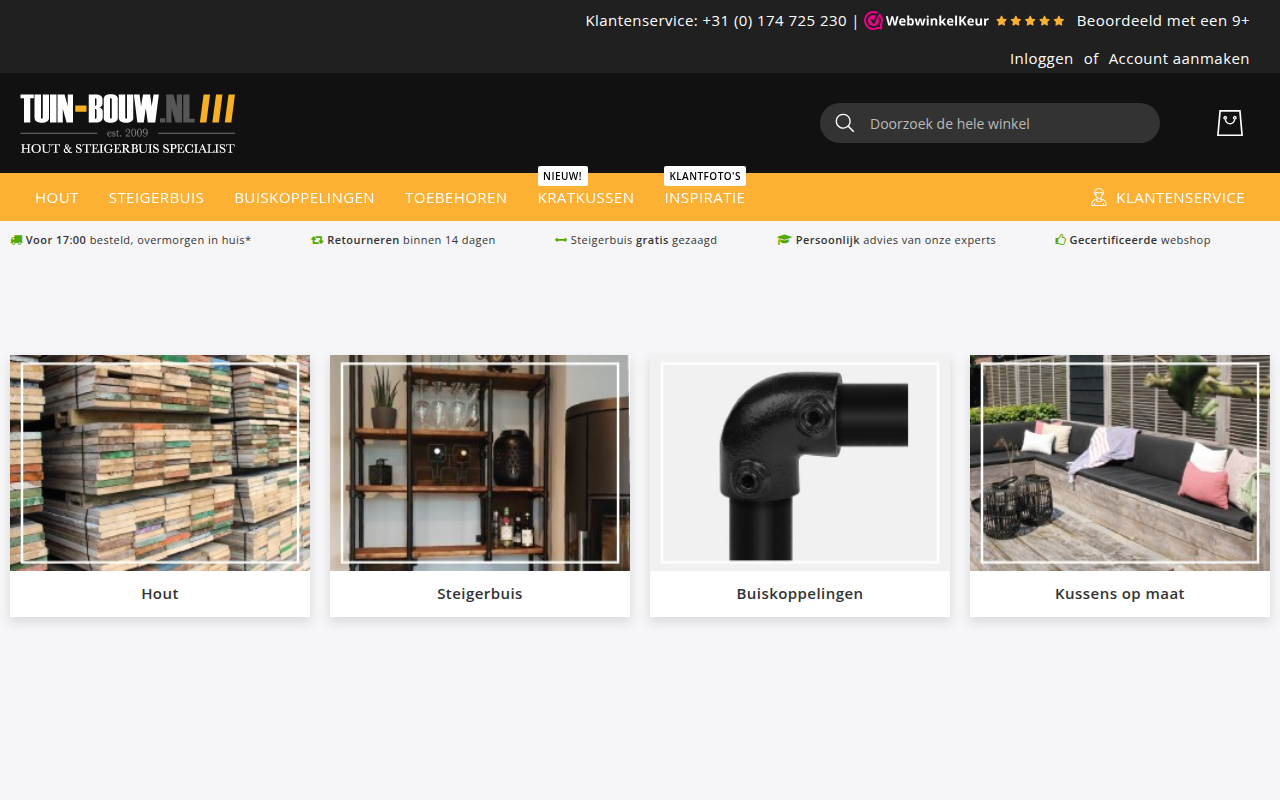The width and height of the screenshot is (1280, 800).
Task: Click 'Steigerbuis gratis gezaagd' text
Action: [644, 240]
